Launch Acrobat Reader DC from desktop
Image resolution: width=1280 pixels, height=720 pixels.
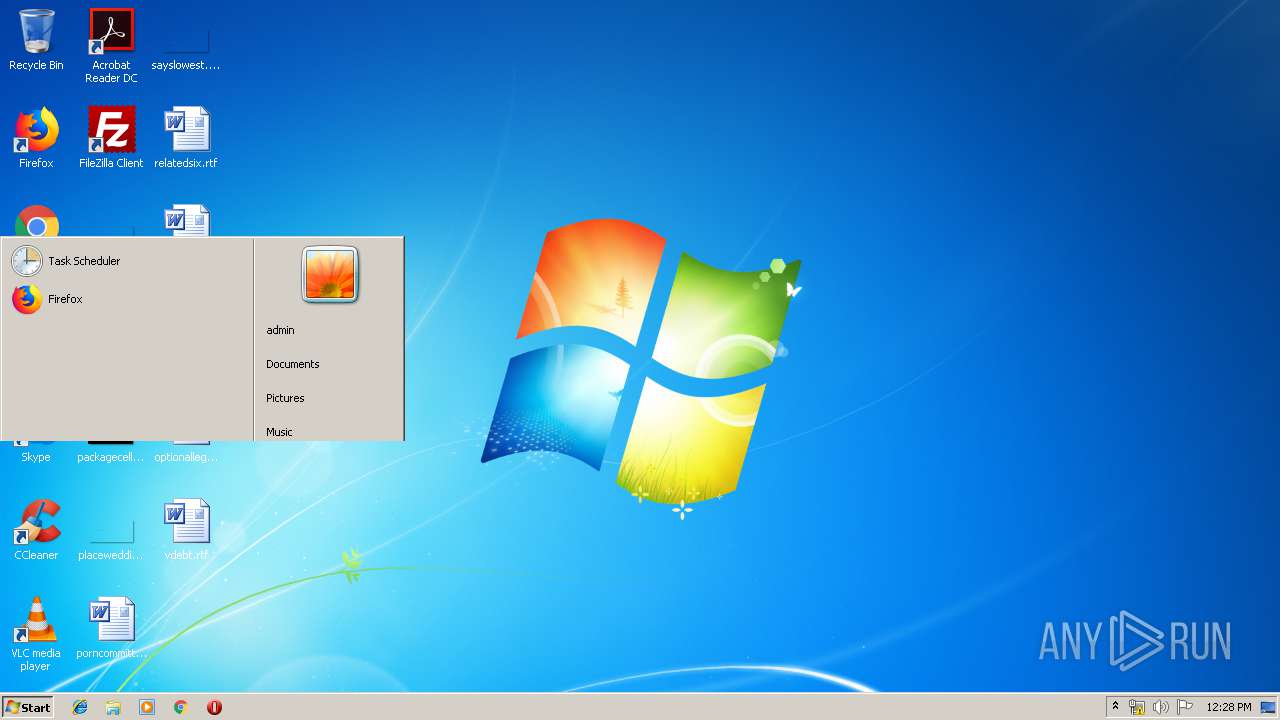(x=111, y=46)
